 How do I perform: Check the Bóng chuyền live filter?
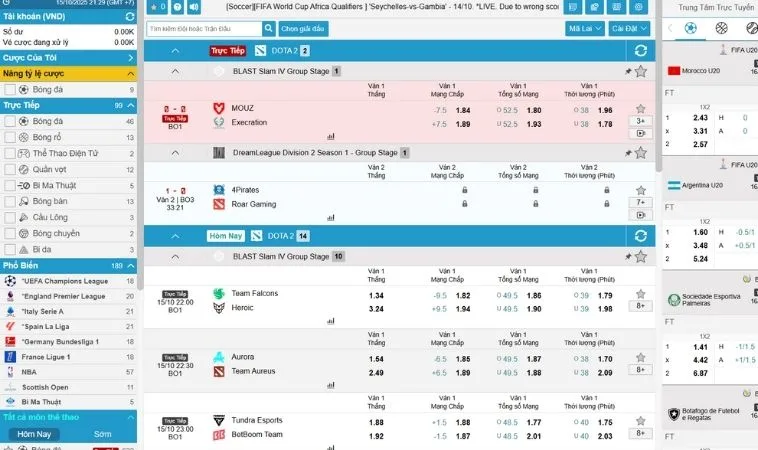pyautogui.click(x=10, y=233)
